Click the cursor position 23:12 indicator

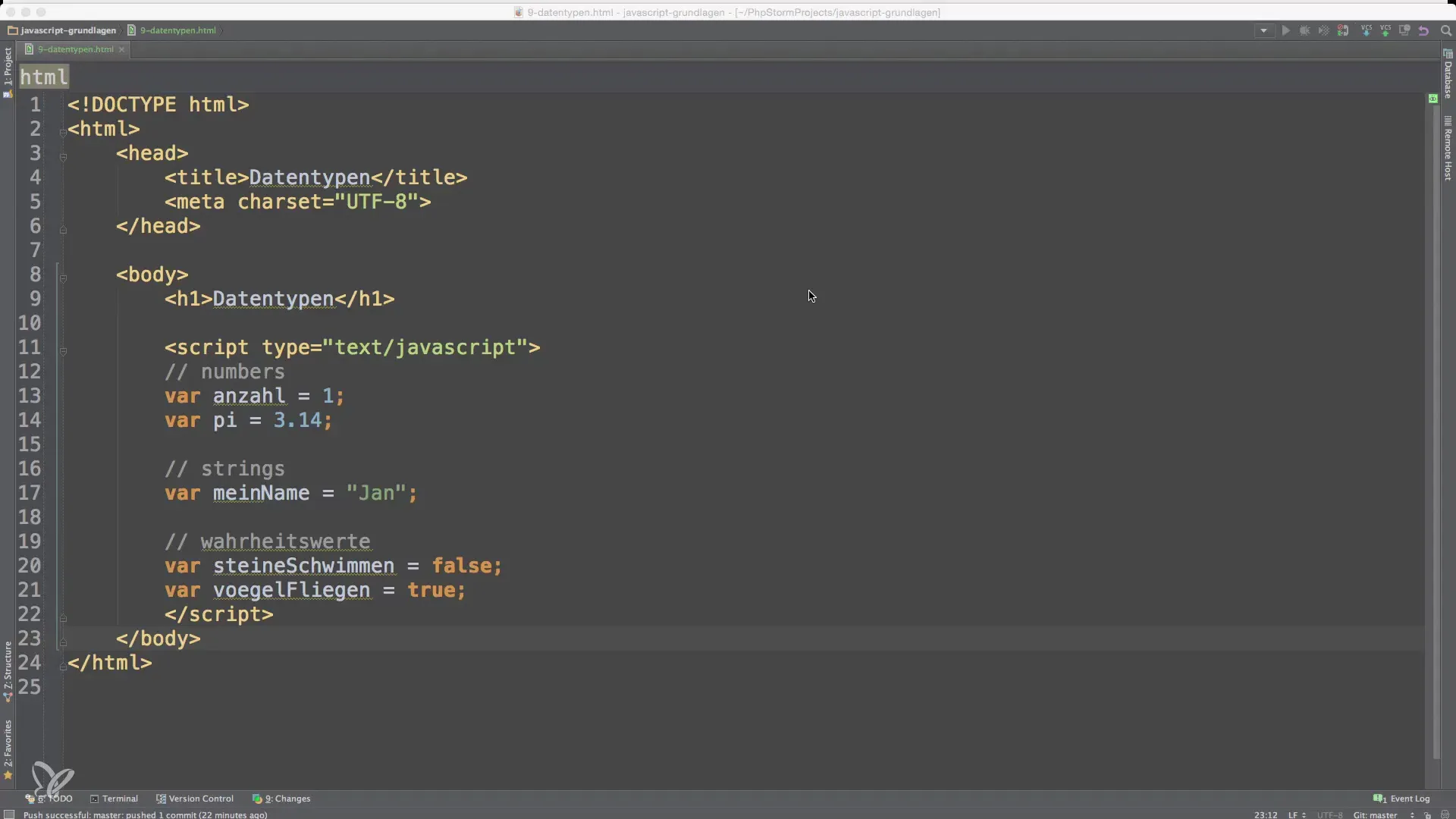1266,815
